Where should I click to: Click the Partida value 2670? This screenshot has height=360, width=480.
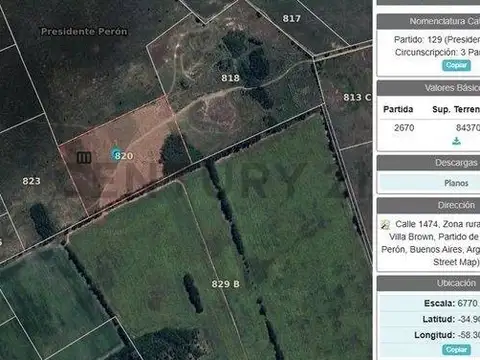[x=404, y=128]
